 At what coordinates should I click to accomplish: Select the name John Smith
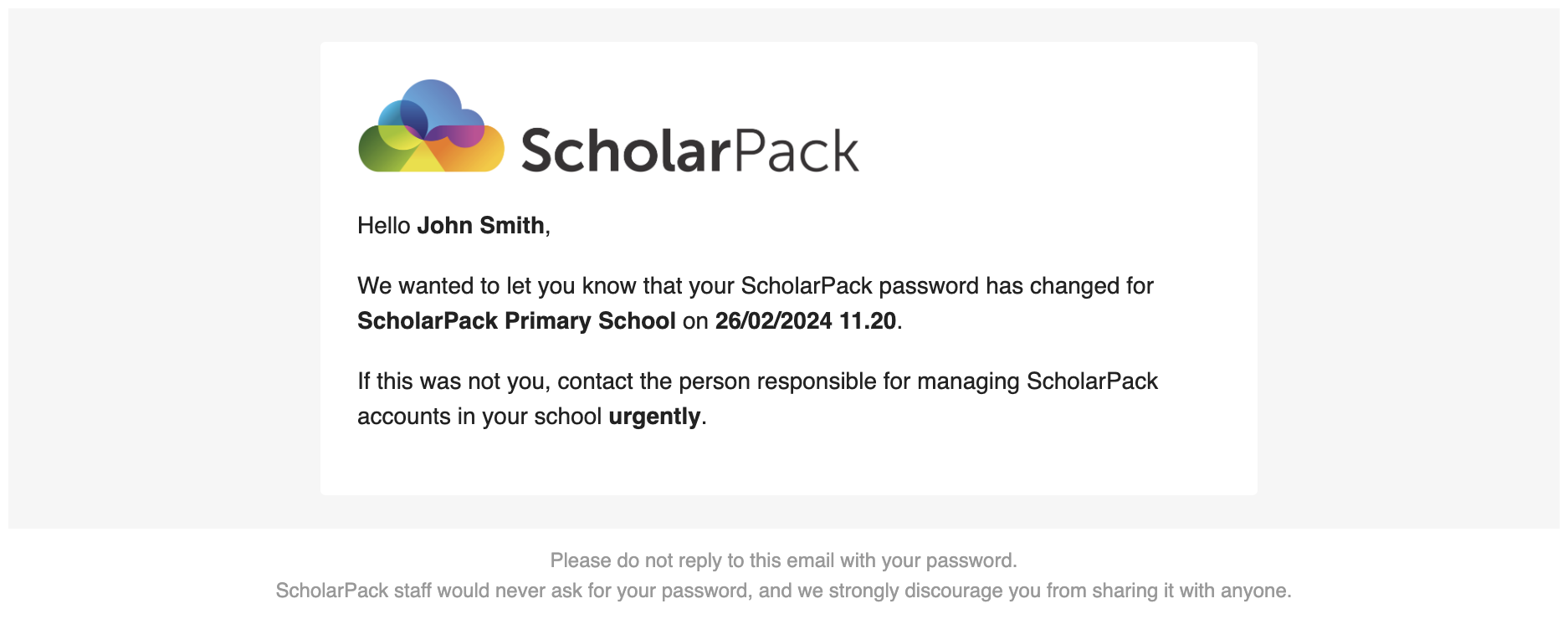(480, 225)
